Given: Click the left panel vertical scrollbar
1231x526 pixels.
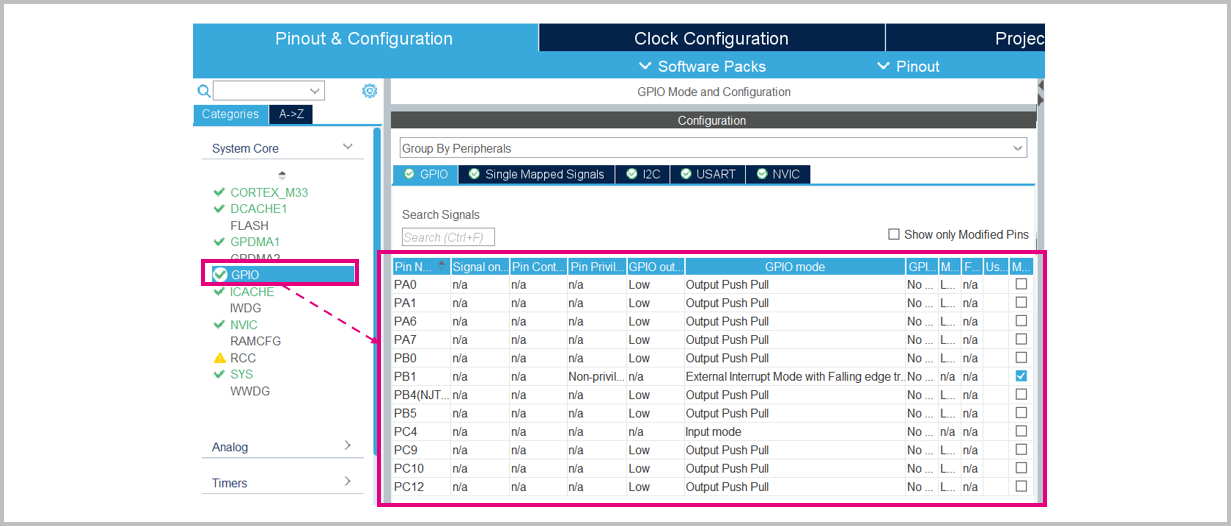Looking at the screenshot, I should 377,290.
